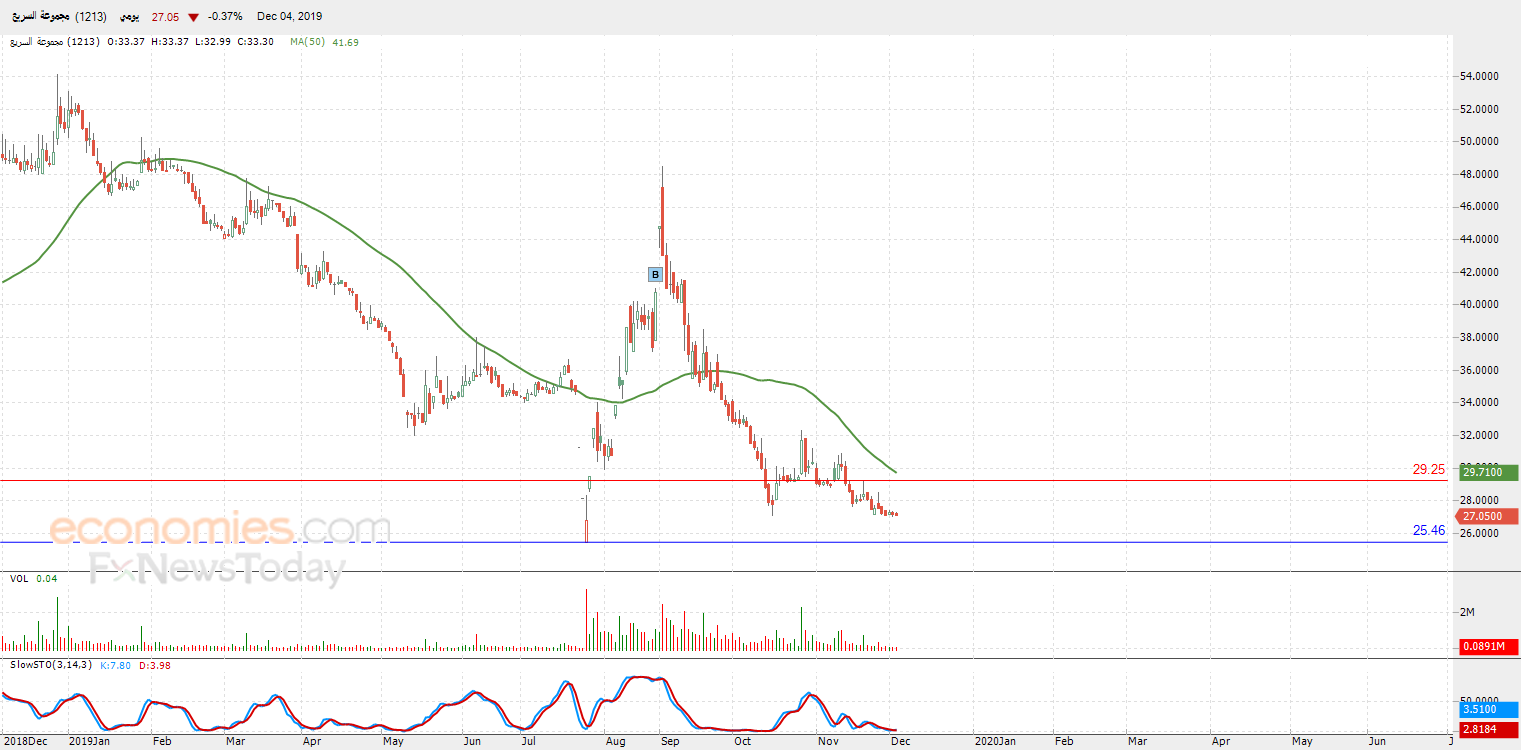Select the VOL panel label
This screenshot has width=1521, height=750.
[19, 579]
